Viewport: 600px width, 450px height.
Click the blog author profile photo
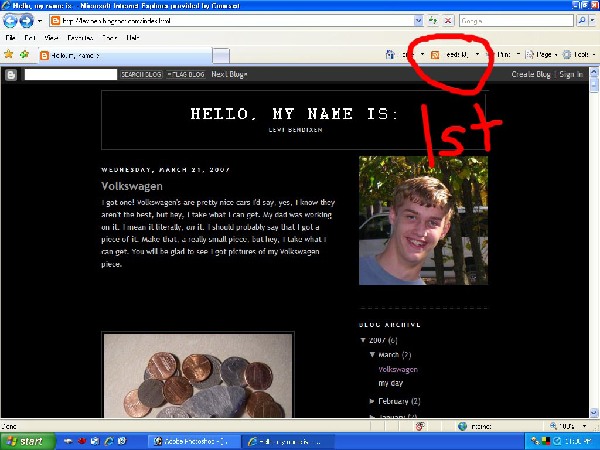click(x=423, y=220)
